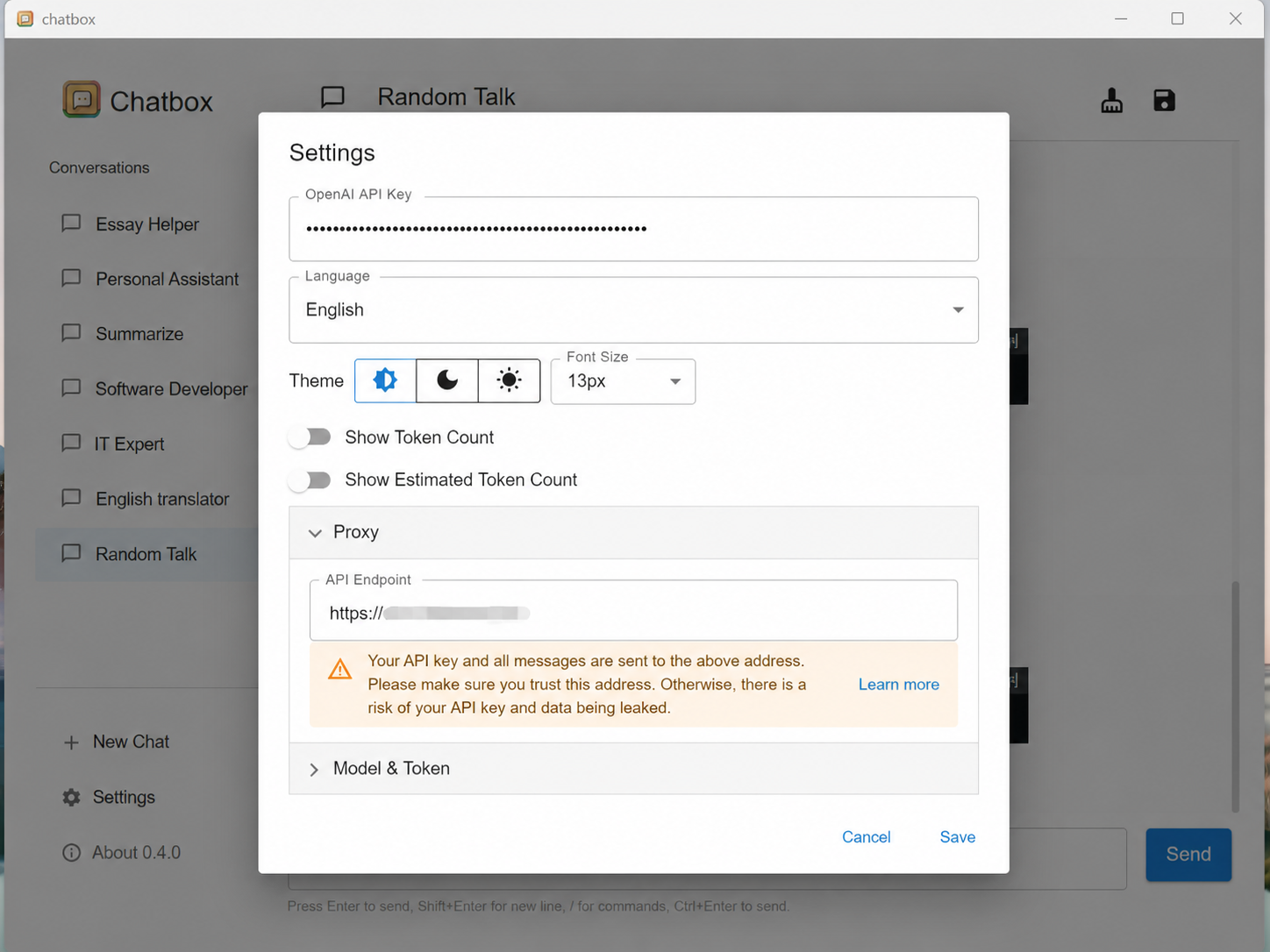Open the Personal Assistant conversation

[146, 279]
